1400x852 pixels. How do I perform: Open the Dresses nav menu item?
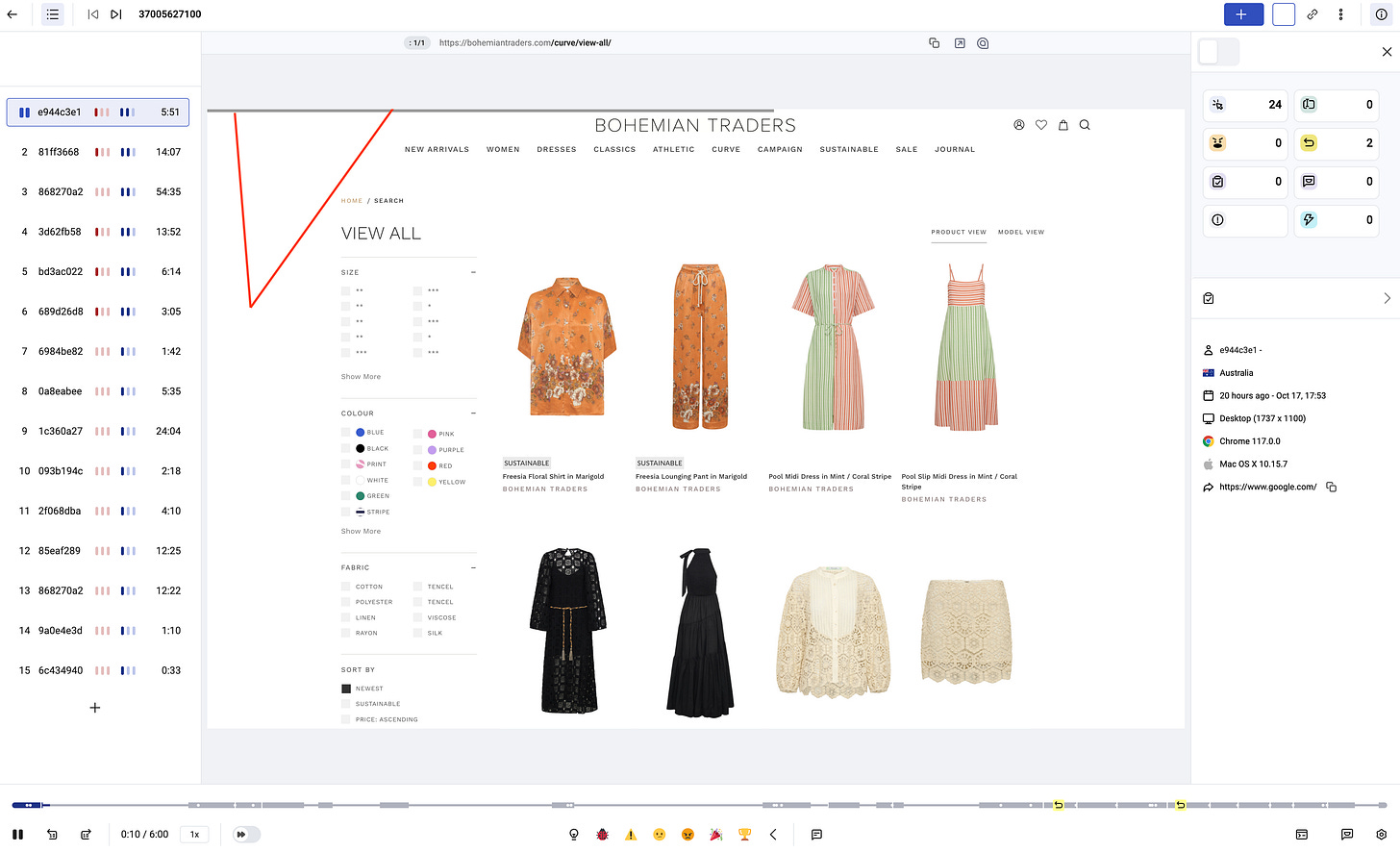557,150
